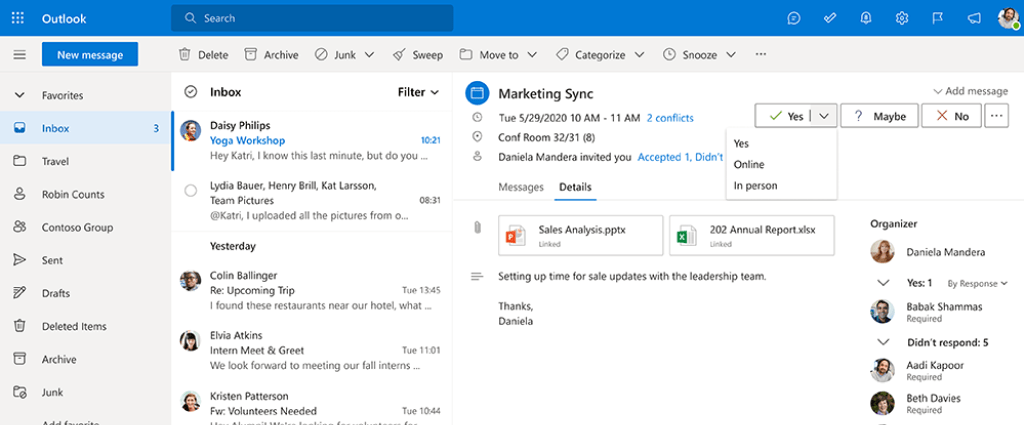1024x425 pixels.
Task: Open the account profile picture
Action: (1009, 18)
